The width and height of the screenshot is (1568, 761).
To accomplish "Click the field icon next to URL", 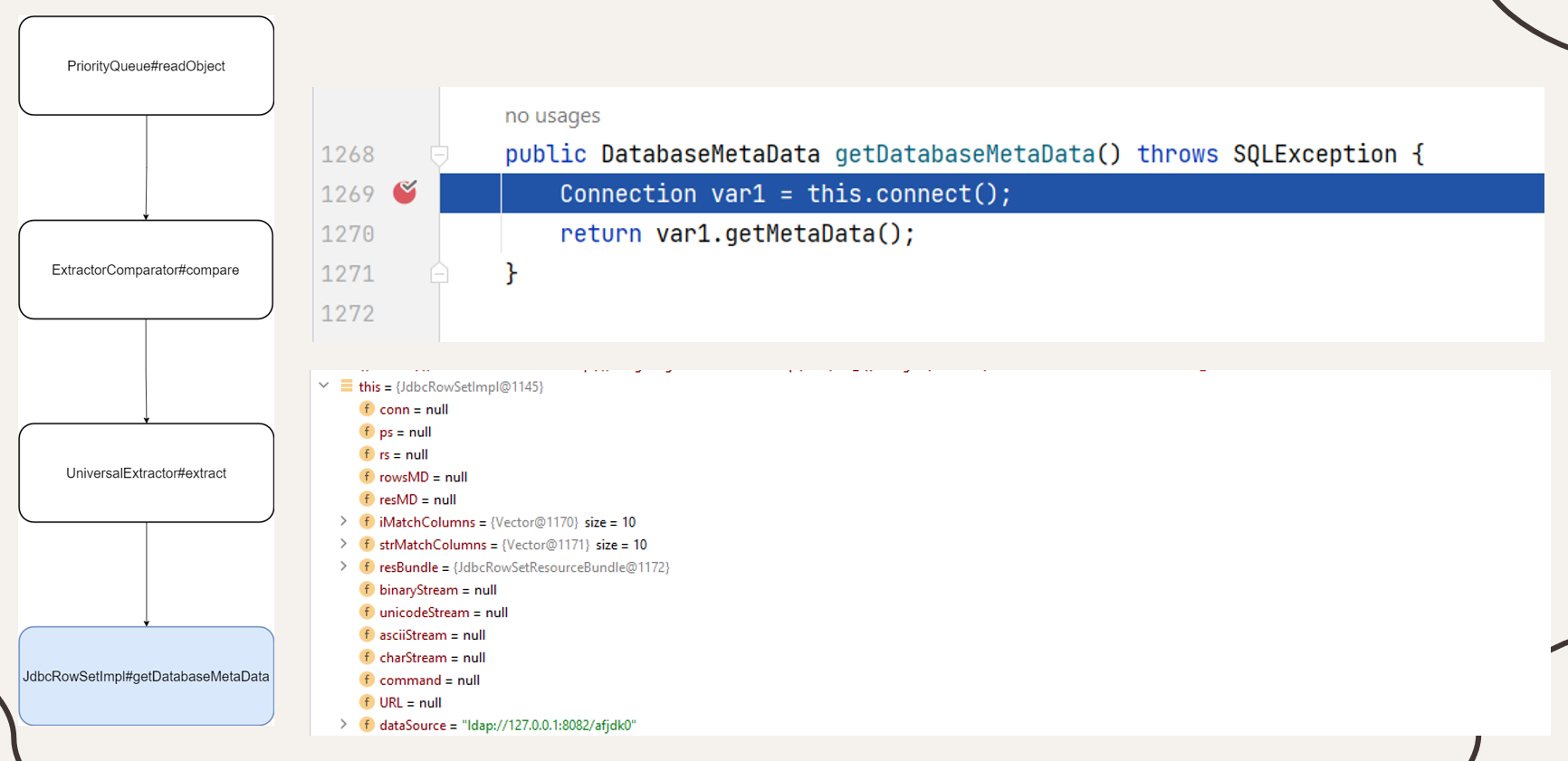I will click(367, 703).
